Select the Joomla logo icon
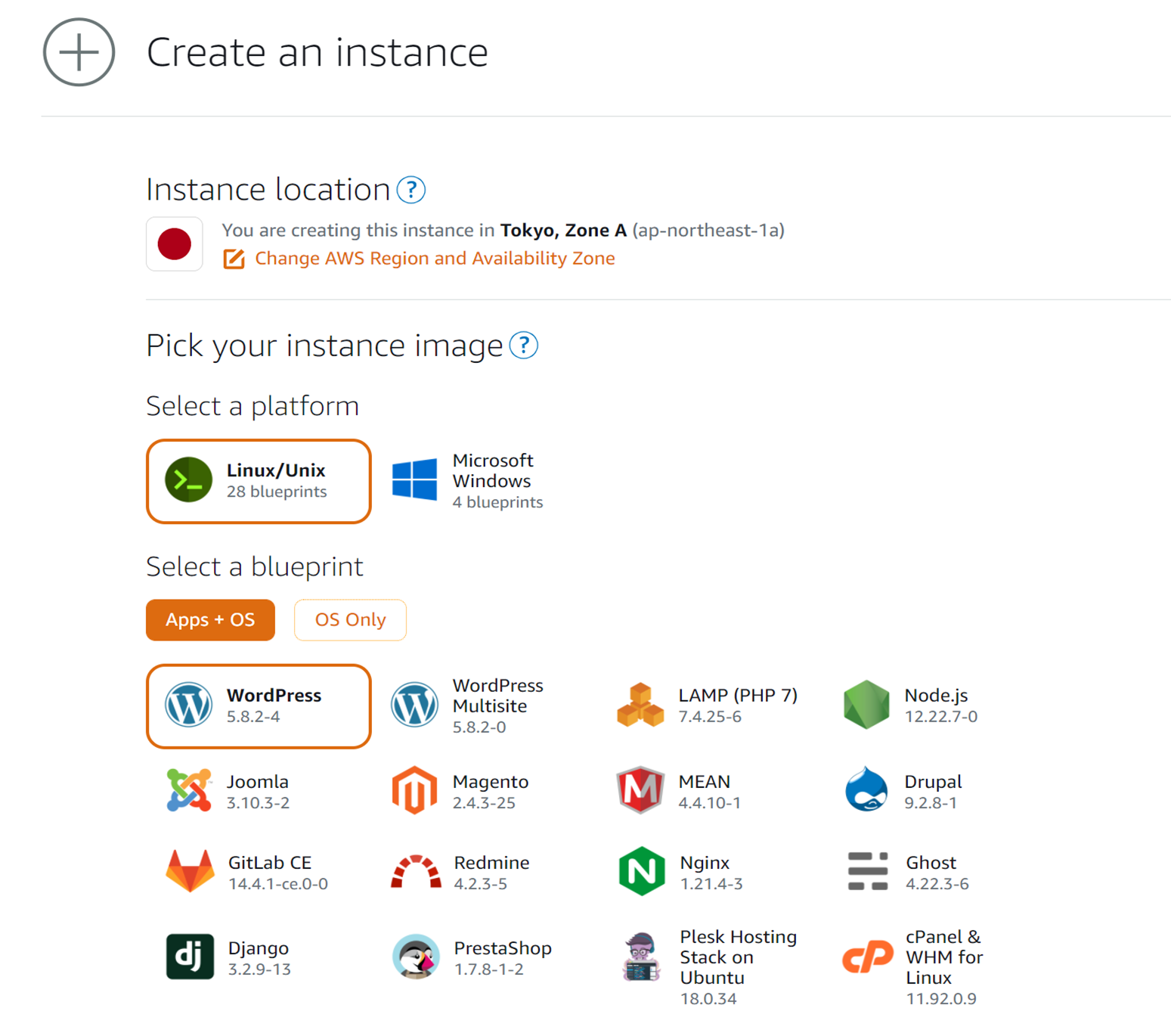The width and height of the screenshot is (1171, 1036). [x=189, y=790]
